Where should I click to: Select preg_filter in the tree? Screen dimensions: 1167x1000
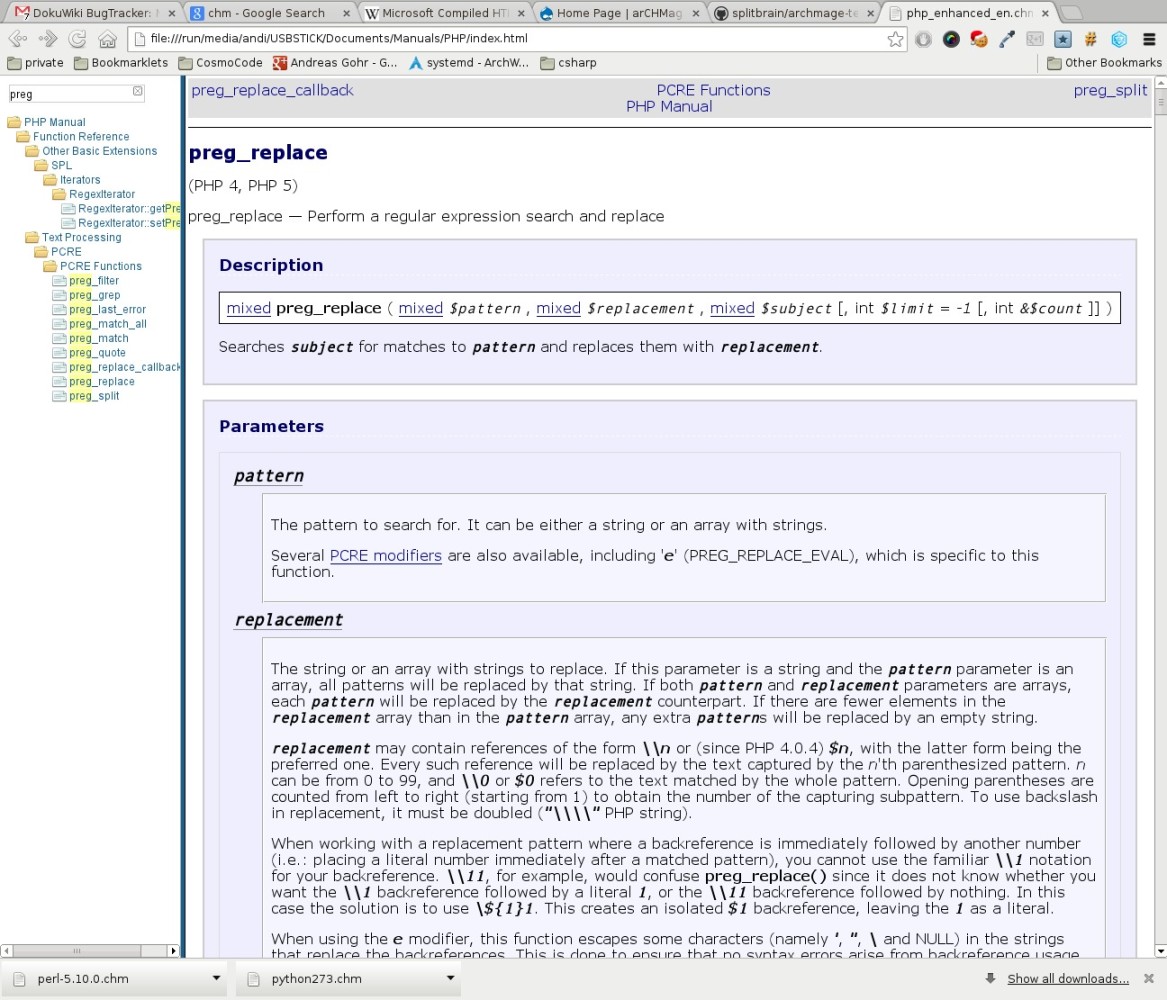(x=94, y=281)
